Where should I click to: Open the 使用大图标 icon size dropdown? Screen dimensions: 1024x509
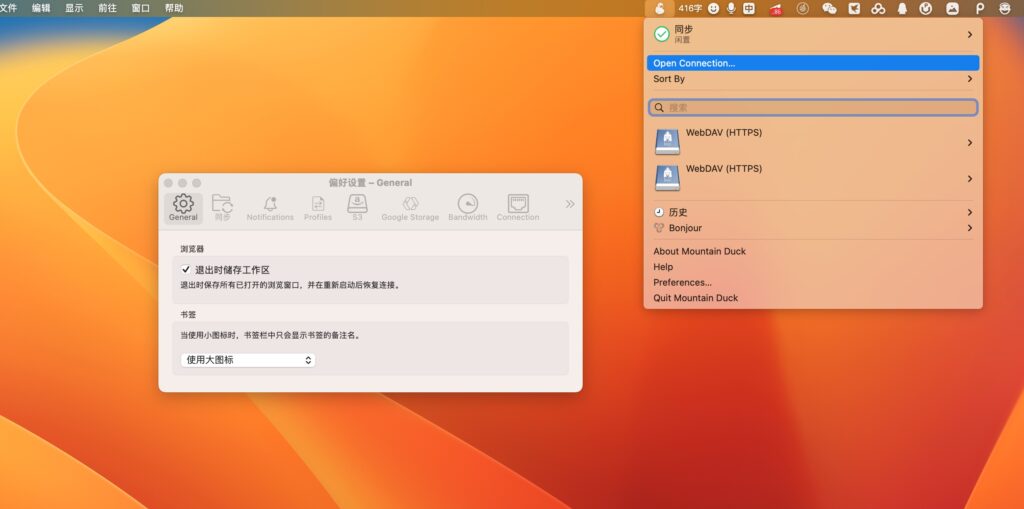click(x=248, y=360)
